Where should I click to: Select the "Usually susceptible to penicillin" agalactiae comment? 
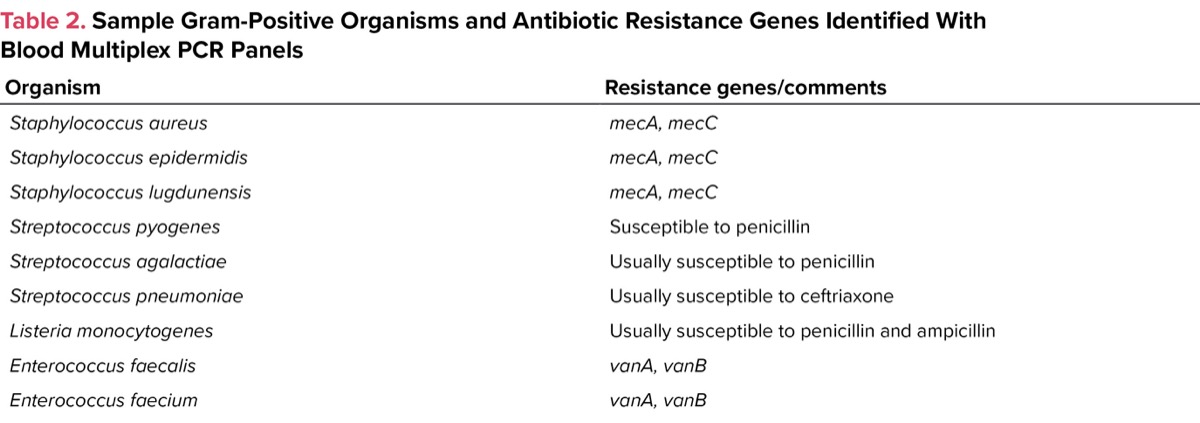[x=742, y=261]
